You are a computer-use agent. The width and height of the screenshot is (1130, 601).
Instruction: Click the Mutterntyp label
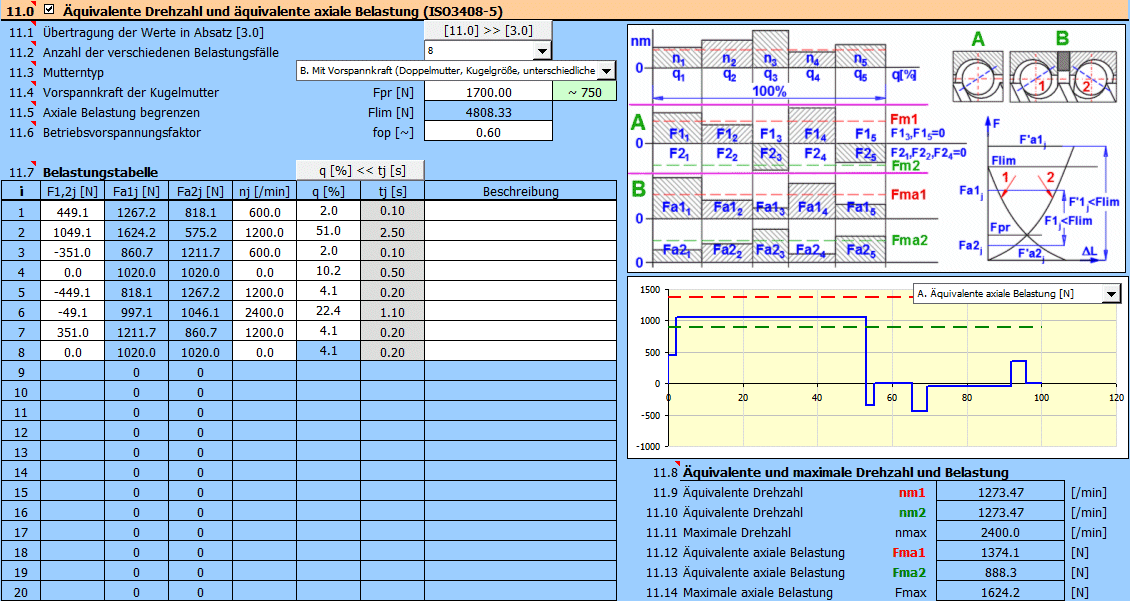point(75,73)
